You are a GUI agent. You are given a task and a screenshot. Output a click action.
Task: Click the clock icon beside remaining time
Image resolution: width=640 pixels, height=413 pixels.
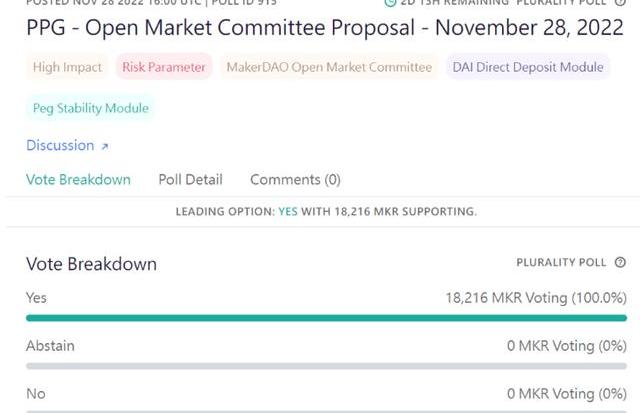[390, 3]
